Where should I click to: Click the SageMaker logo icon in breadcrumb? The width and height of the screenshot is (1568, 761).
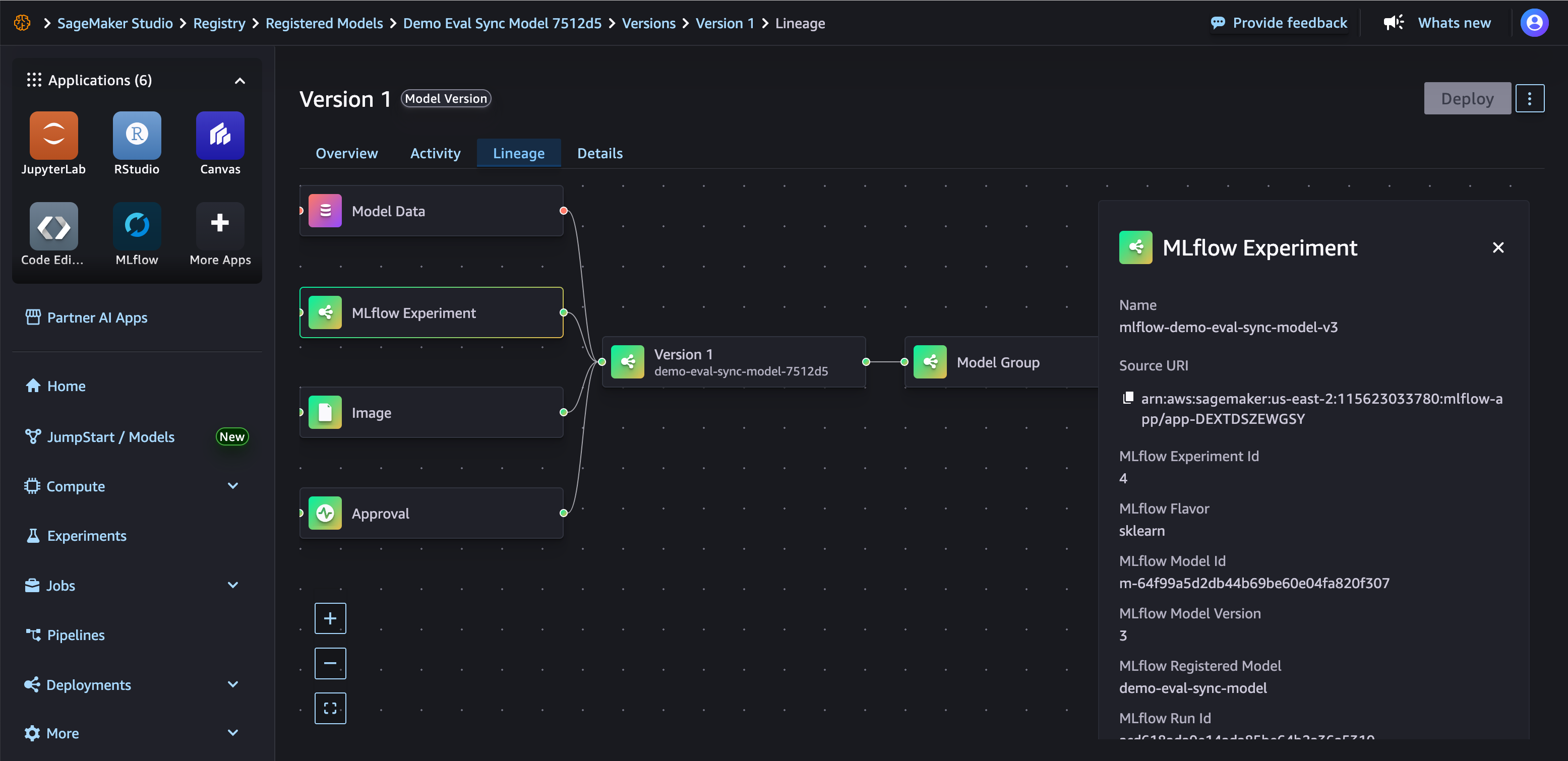coord(22,23)
